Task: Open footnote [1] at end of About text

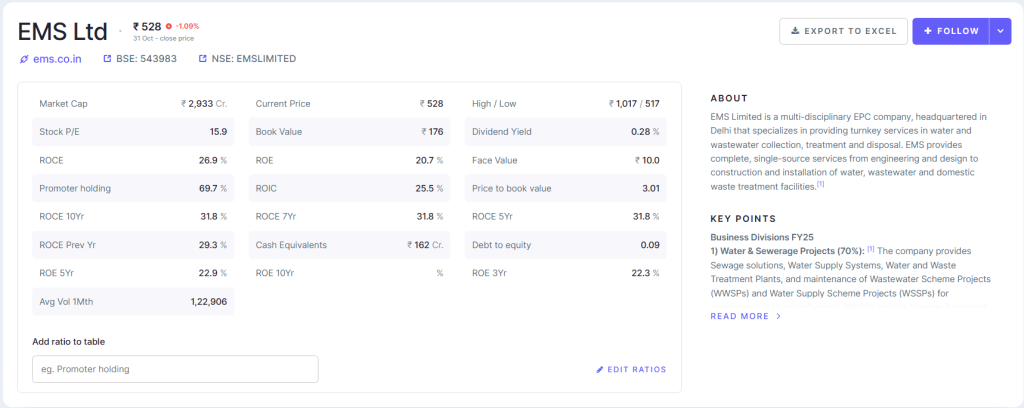Action: (820, 184)
